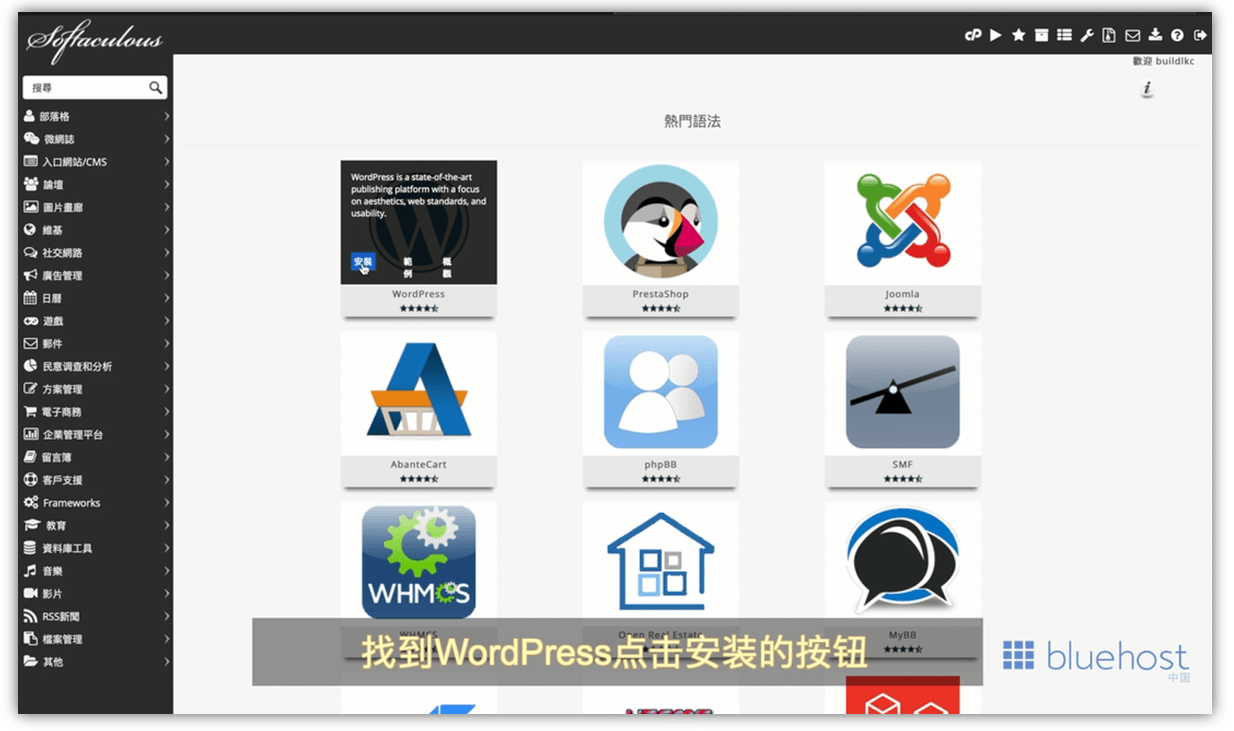This screenshot has width=1234, height=731.
Task: Open the wrench settings icon
Action: (x=1087, y=35)
